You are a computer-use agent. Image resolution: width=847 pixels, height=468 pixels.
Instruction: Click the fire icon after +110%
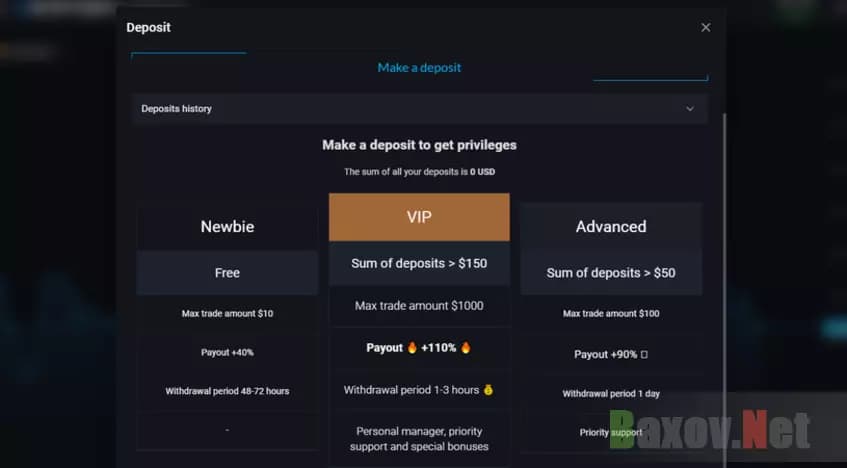(465, 348)
